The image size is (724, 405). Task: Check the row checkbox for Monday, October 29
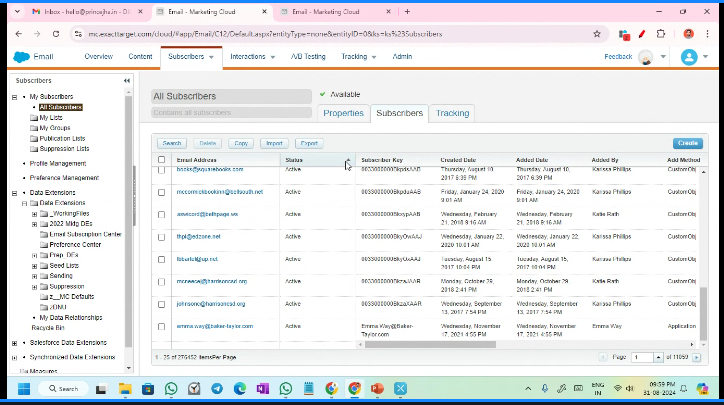pos(161,282)
